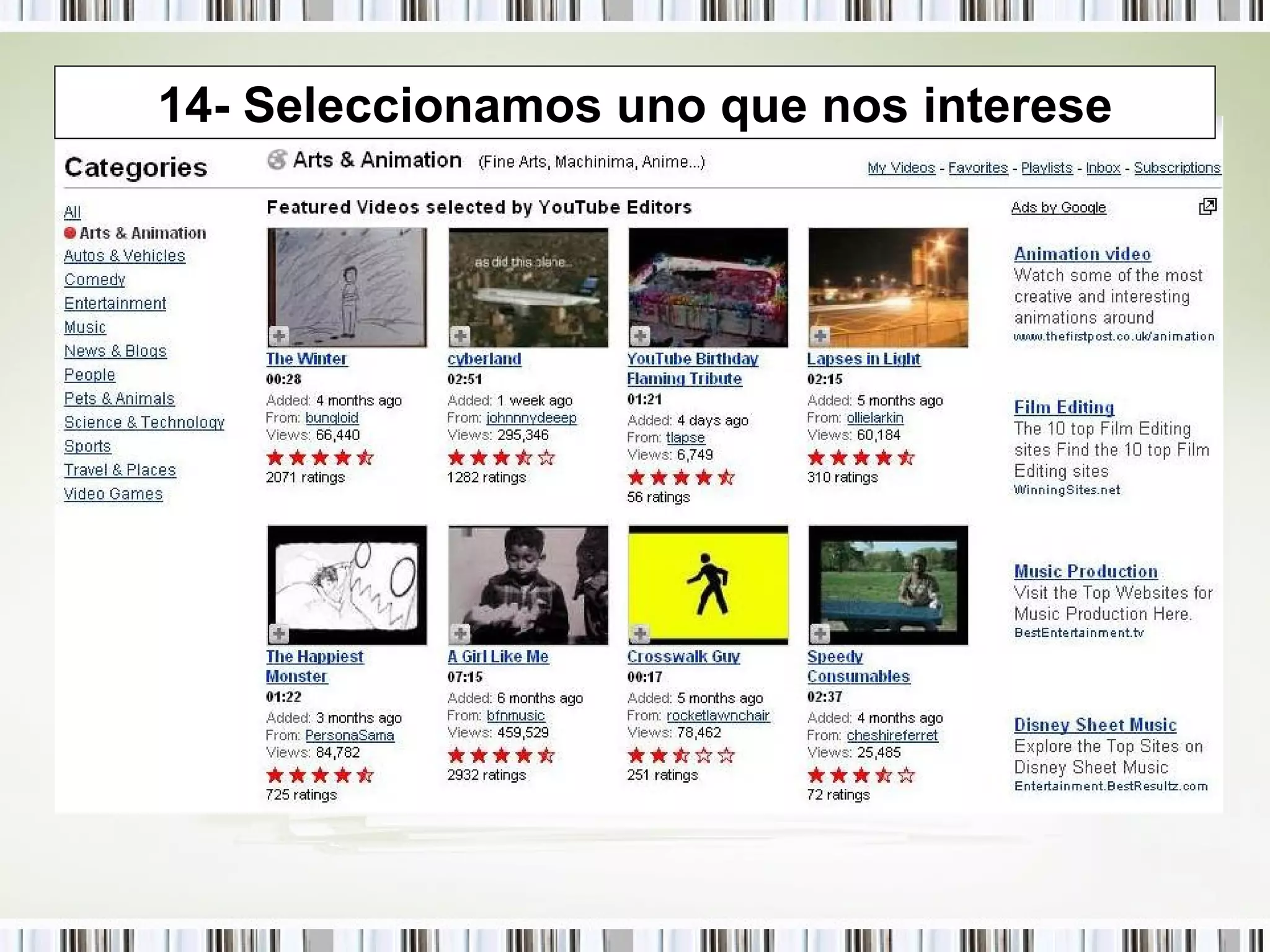Open Speedy Consumables title link
This screenshot has width=1270, height=952.
[x=858, y=666]
